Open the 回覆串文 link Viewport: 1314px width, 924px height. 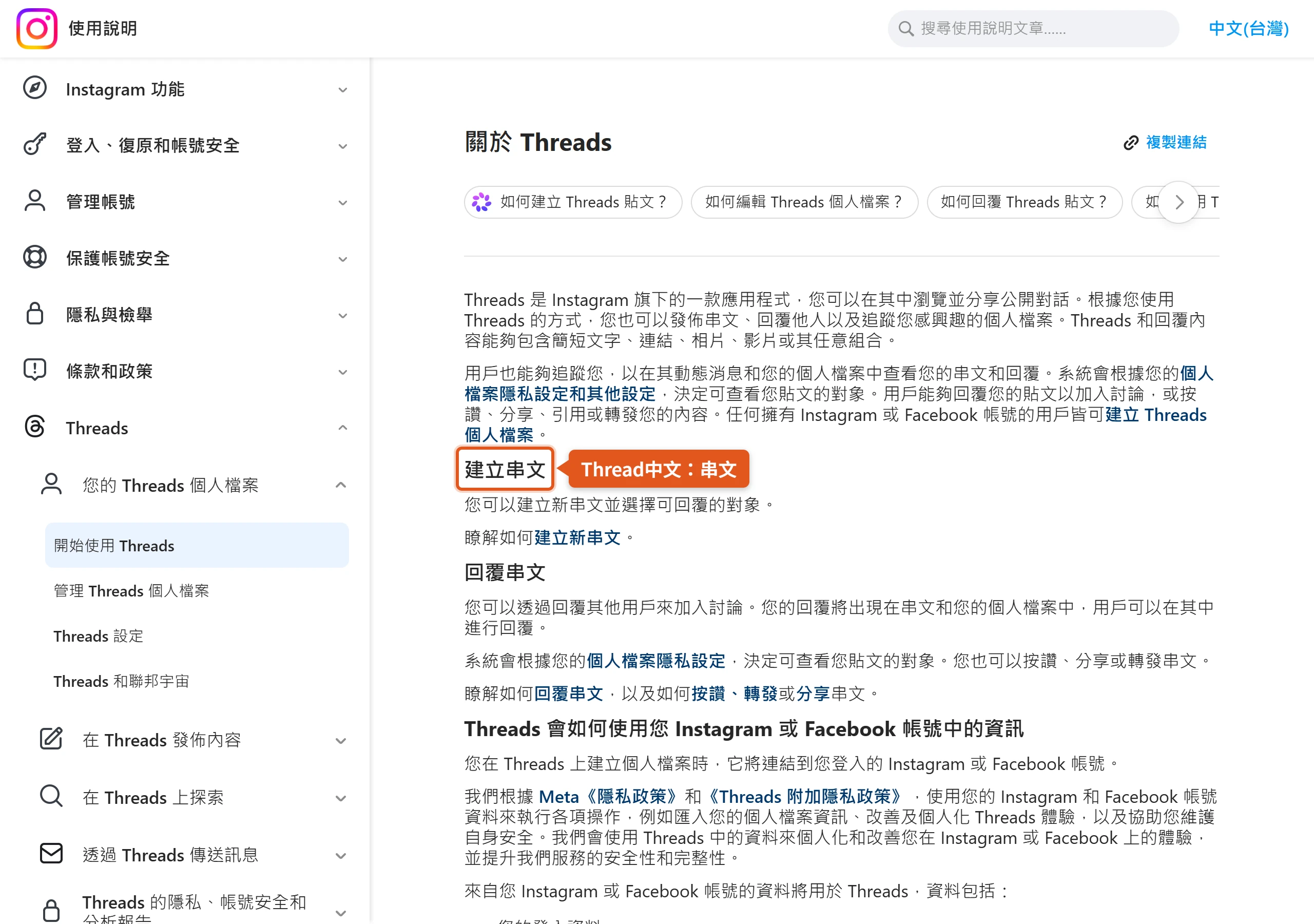tap(568, 694)
